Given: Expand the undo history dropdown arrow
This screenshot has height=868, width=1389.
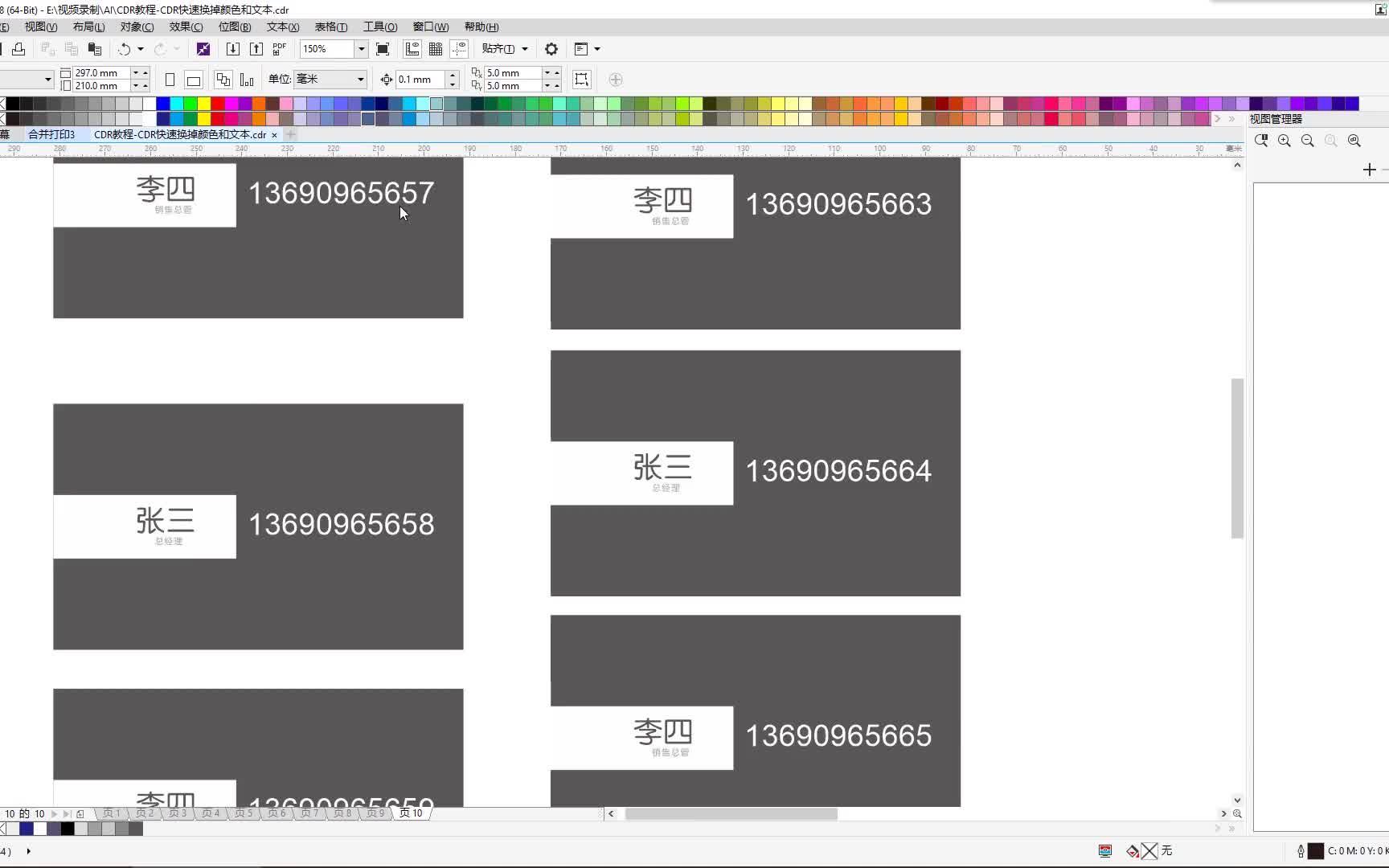Looking at the screenshot, I should tap(141, 49).
